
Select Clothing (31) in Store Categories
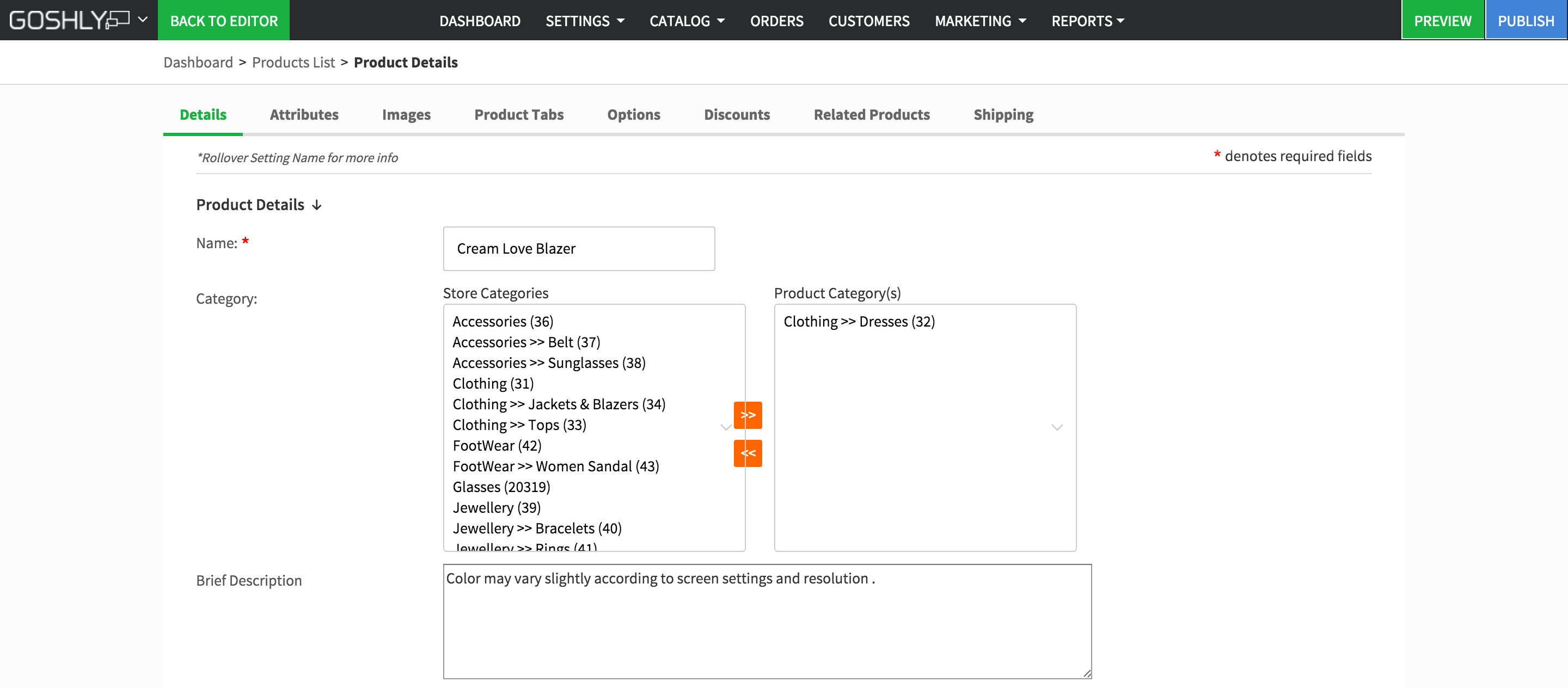pos(493,383)
